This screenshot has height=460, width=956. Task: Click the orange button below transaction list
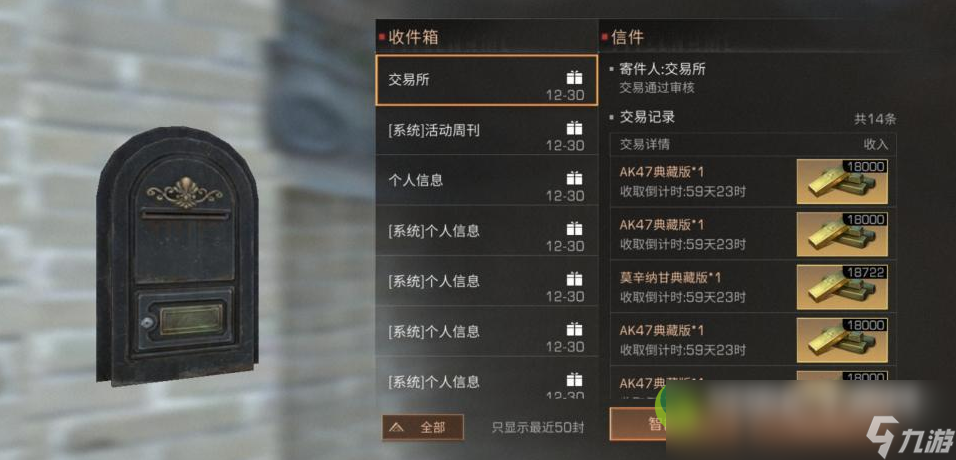point(637,423)
